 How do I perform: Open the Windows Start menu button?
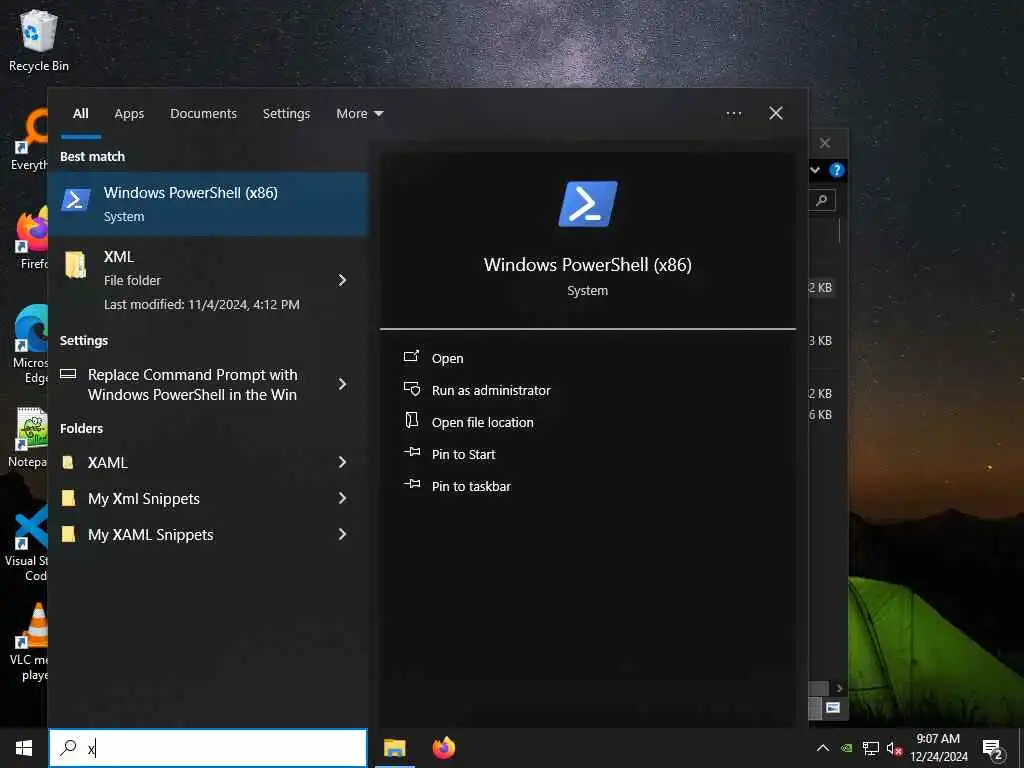(x=24, y=748)
